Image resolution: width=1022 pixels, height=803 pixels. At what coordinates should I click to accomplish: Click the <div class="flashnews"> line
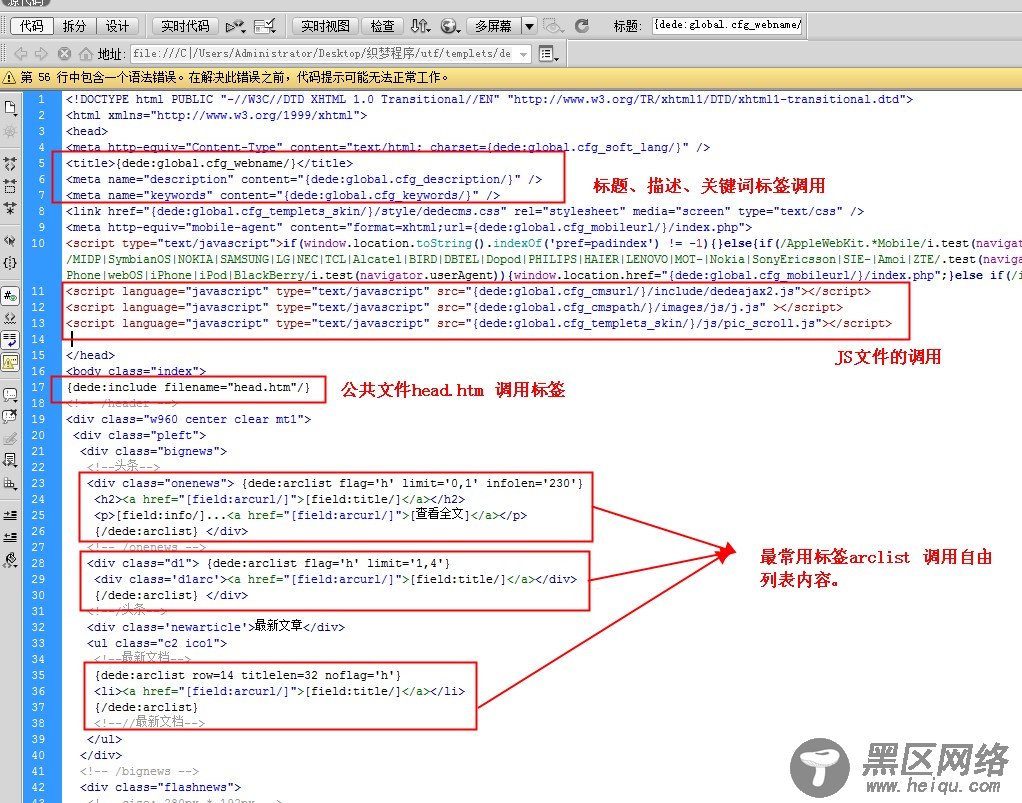pyautogui.click(x=160, y=787)
